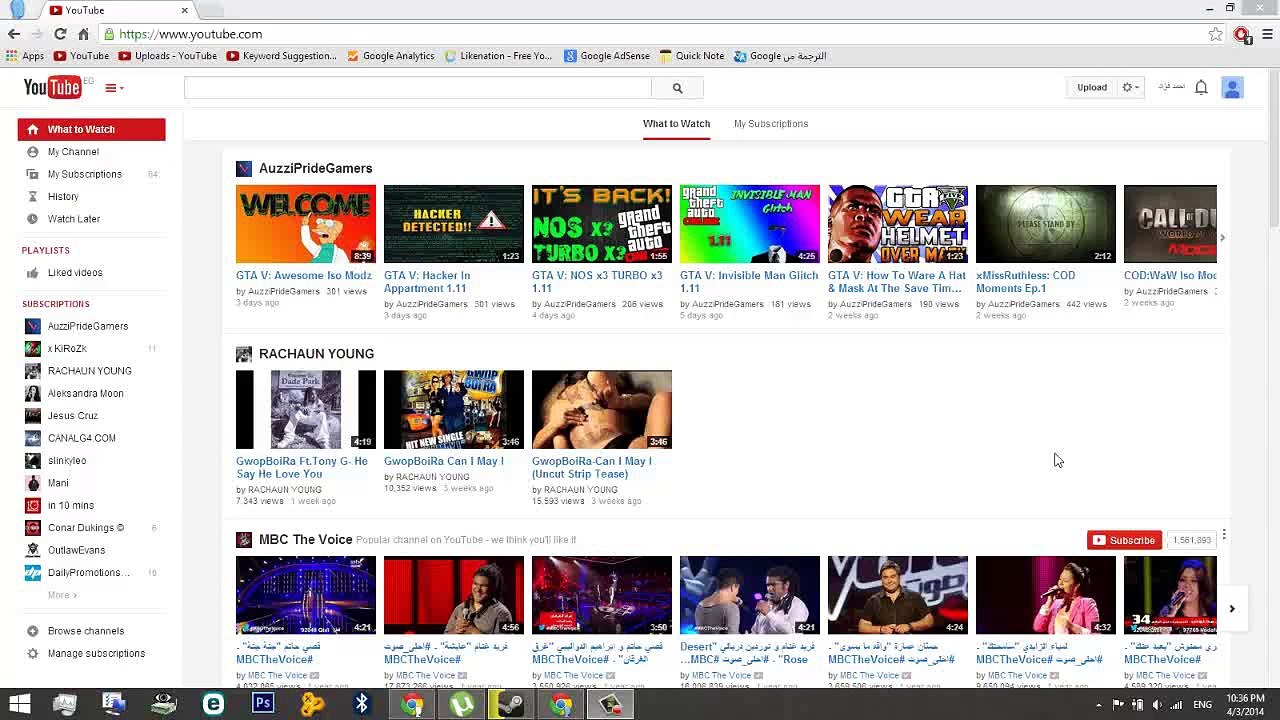Open the 'GwopBoiRa Can I May I' video link
Screen dimensions: 1280x720
click(444, 461)
